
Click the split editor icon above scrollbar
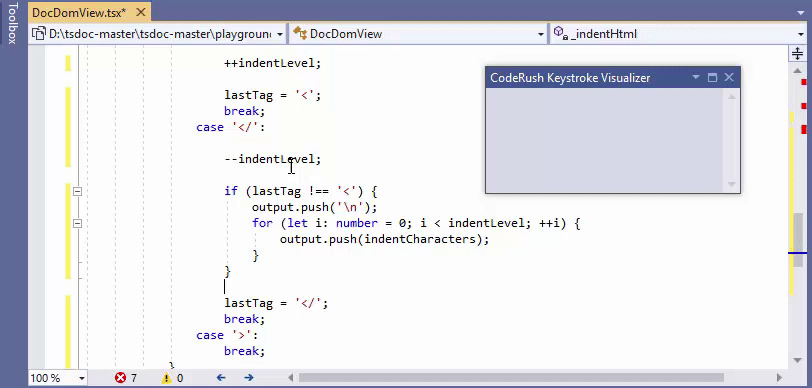click(796, 53)
